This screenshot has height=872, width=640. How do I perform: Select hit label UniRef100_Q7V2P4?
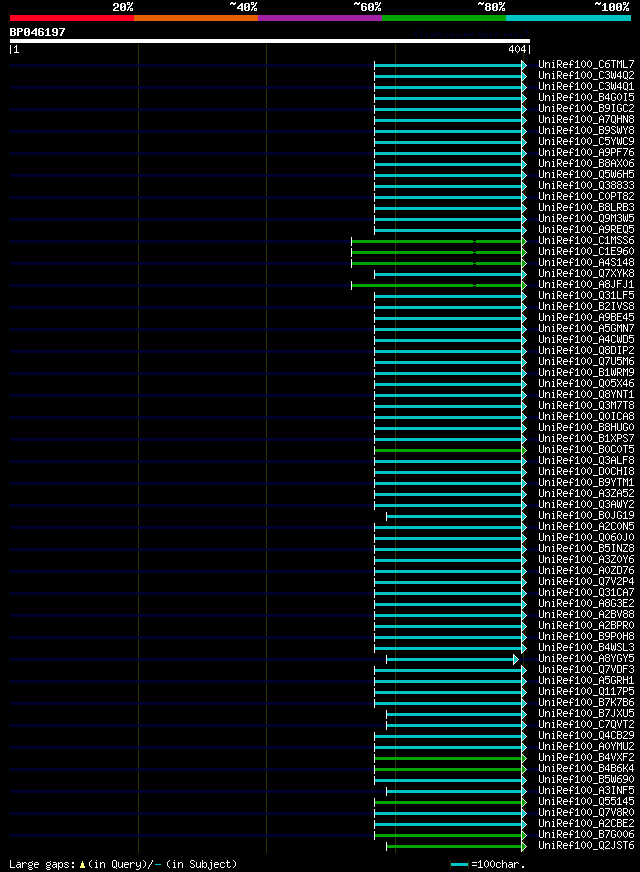586,582
